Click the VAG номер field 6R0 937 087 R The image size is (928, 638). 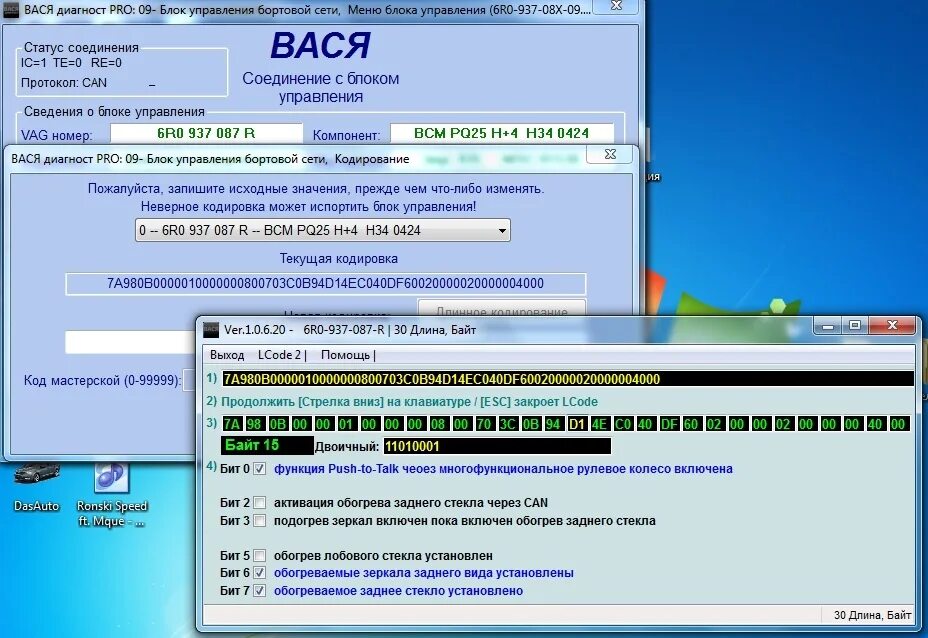(x=206, y=133)
